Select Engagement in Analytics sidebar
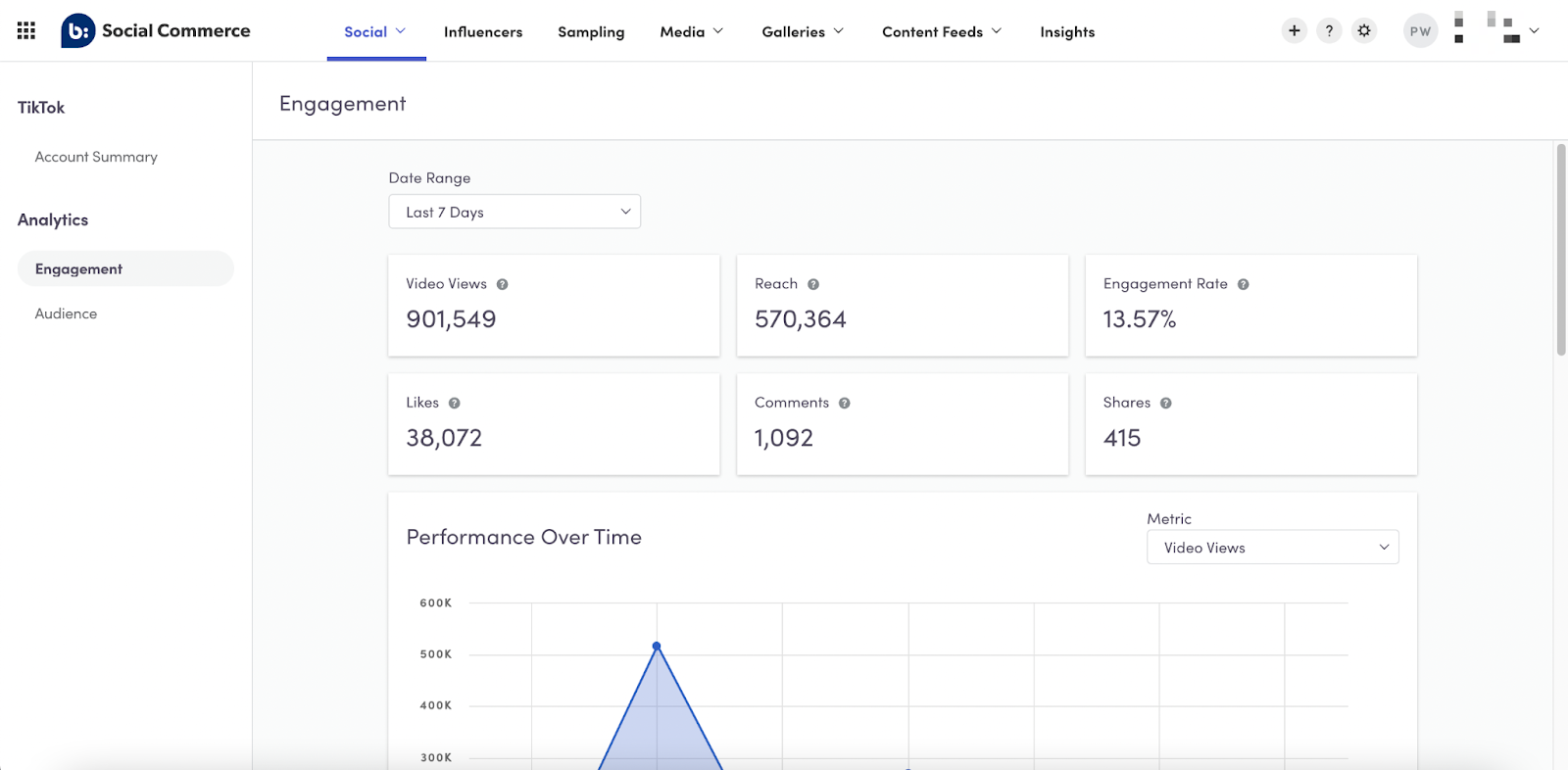Viewport: 1568px width, 770px height. point(125,268)
